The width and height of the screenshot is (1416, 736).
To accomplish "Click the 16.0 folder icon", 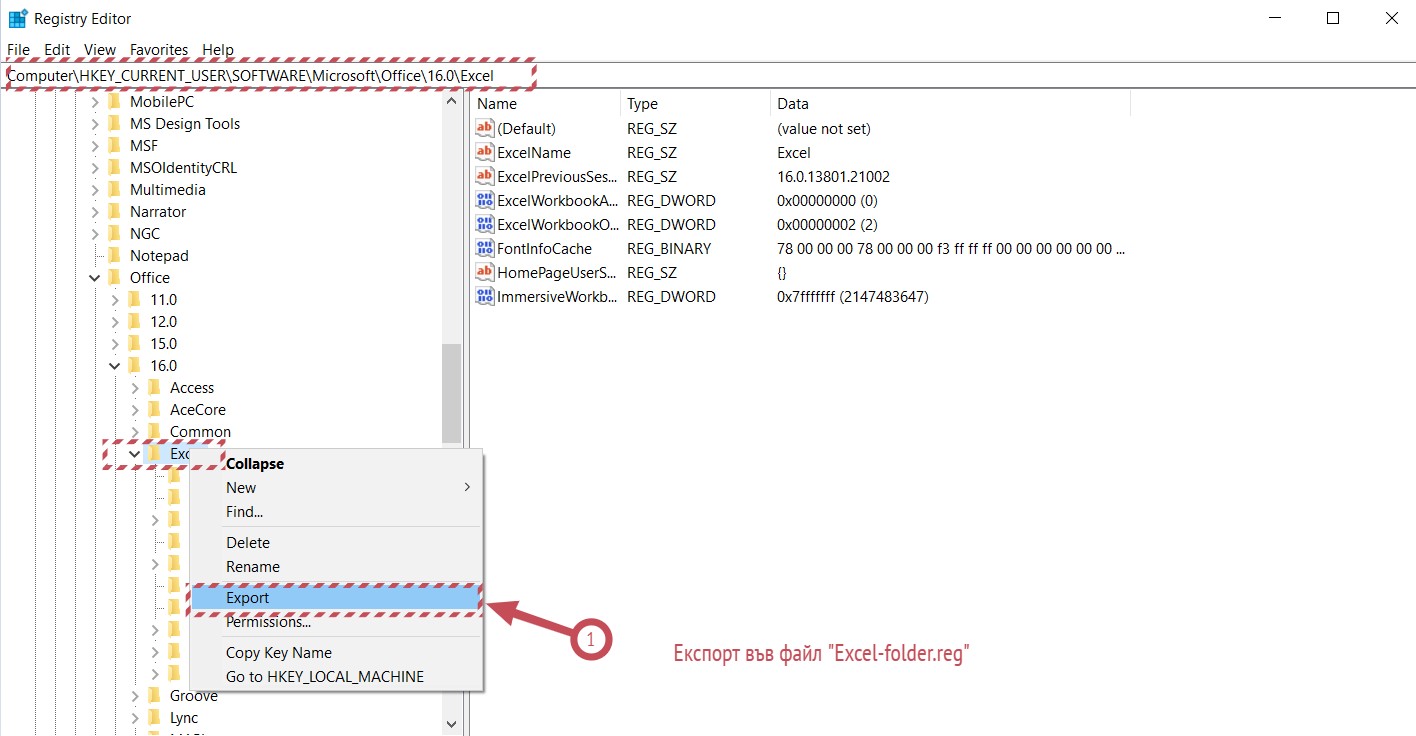I will (134, 365).
